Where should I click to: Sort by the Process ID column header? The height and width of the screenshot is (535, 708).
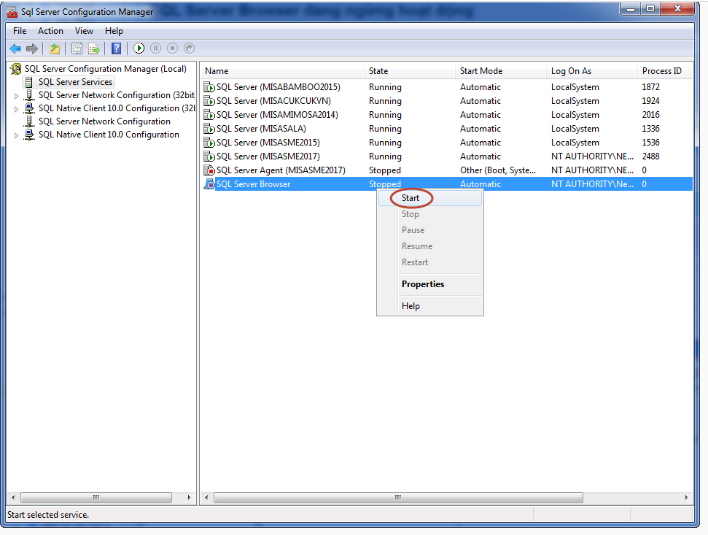pyautogui.click(x=666, y=71)
